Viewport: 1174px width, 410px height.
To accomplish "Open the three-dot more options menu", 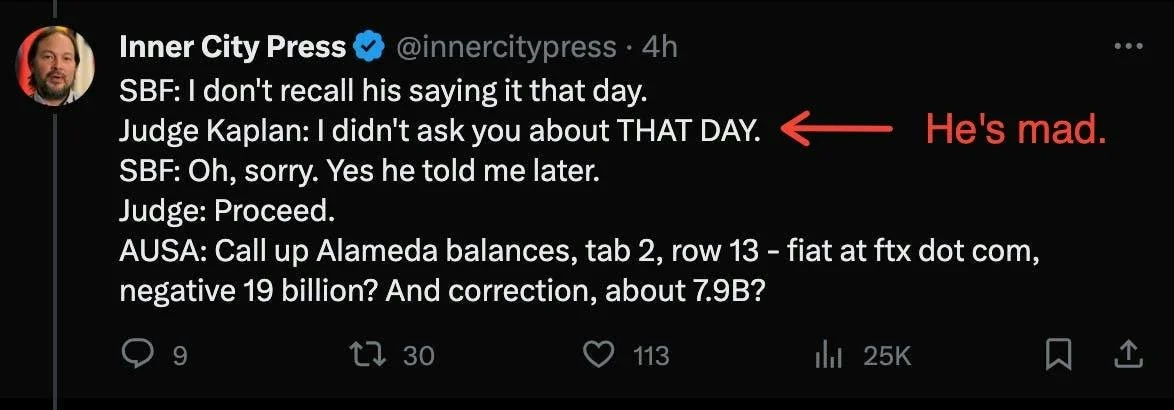I will [1127, 47].
